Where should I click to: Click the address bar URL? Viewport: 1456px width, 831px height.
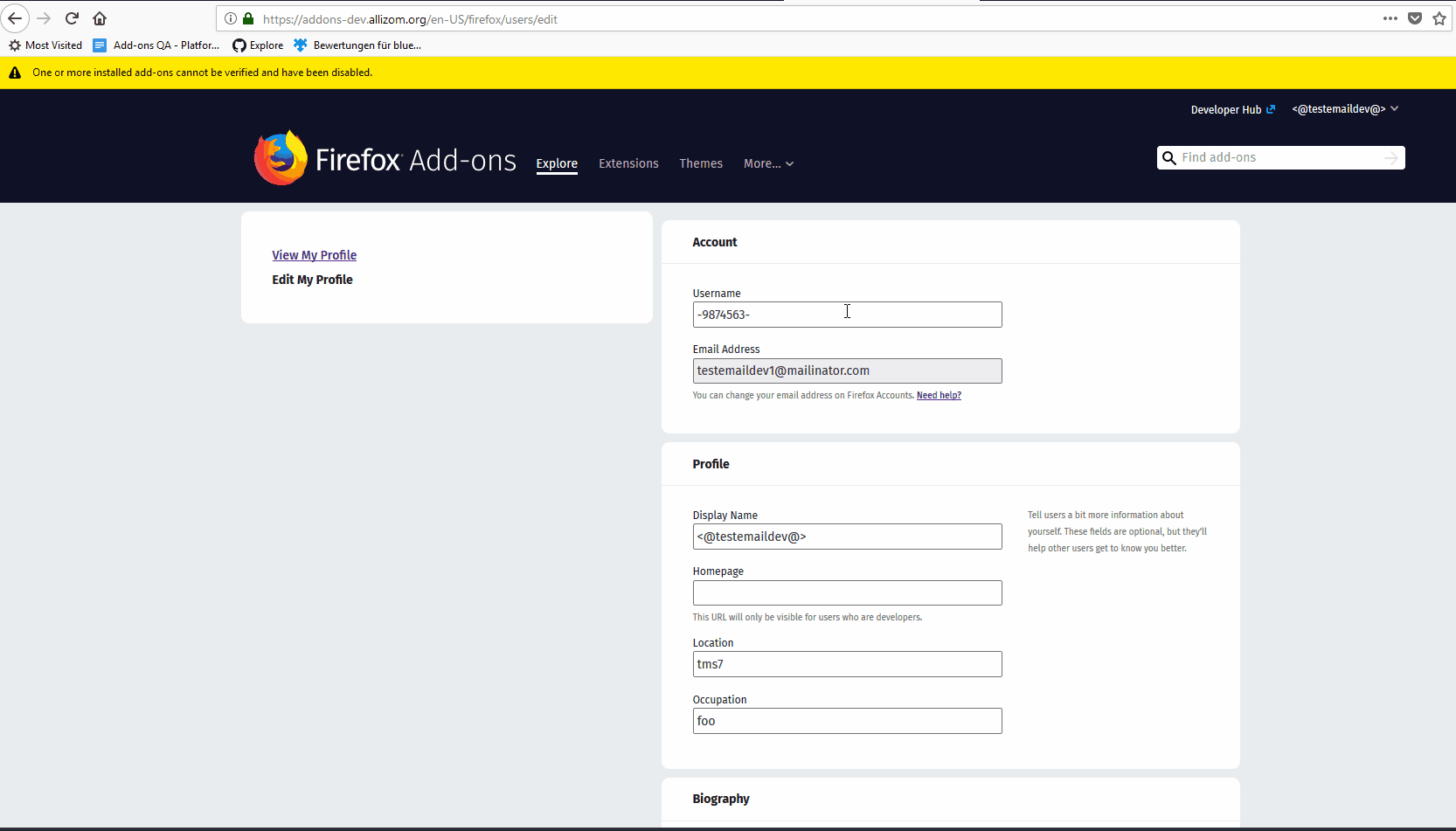(410, 19)
